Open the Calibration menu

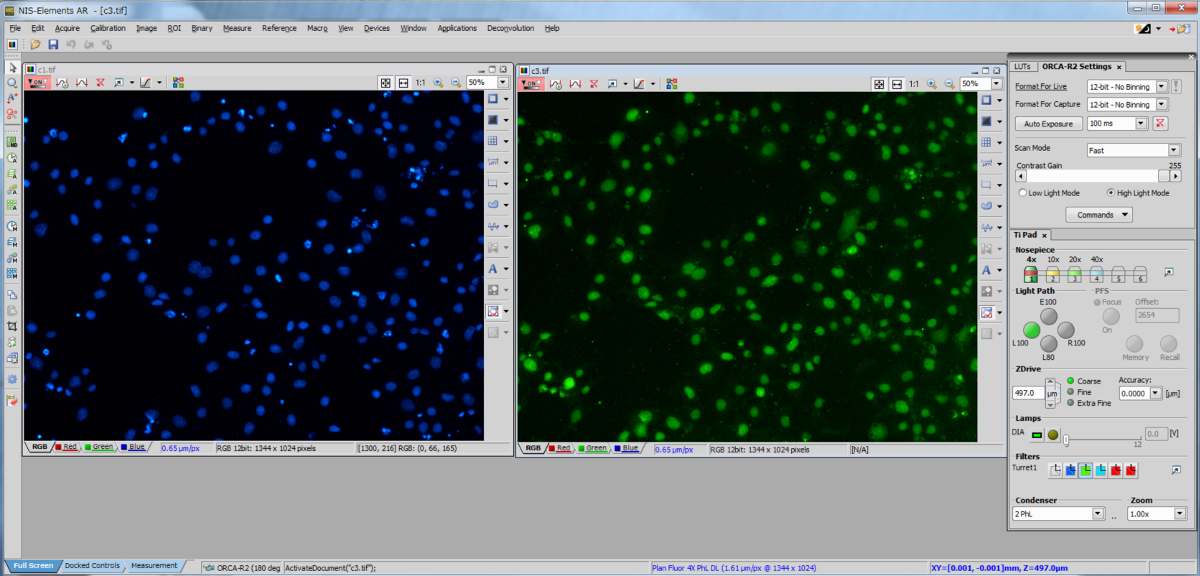click(x=107, y=28)
